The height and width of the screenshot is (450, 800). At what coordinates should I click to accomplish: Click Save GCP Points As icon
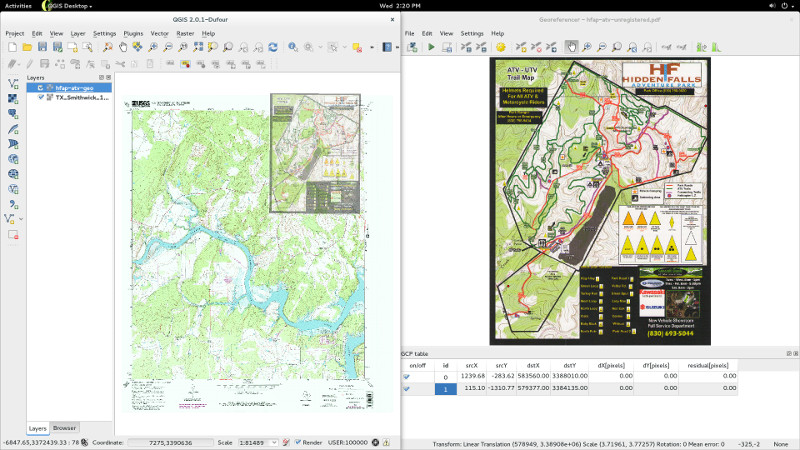(481, 47)
